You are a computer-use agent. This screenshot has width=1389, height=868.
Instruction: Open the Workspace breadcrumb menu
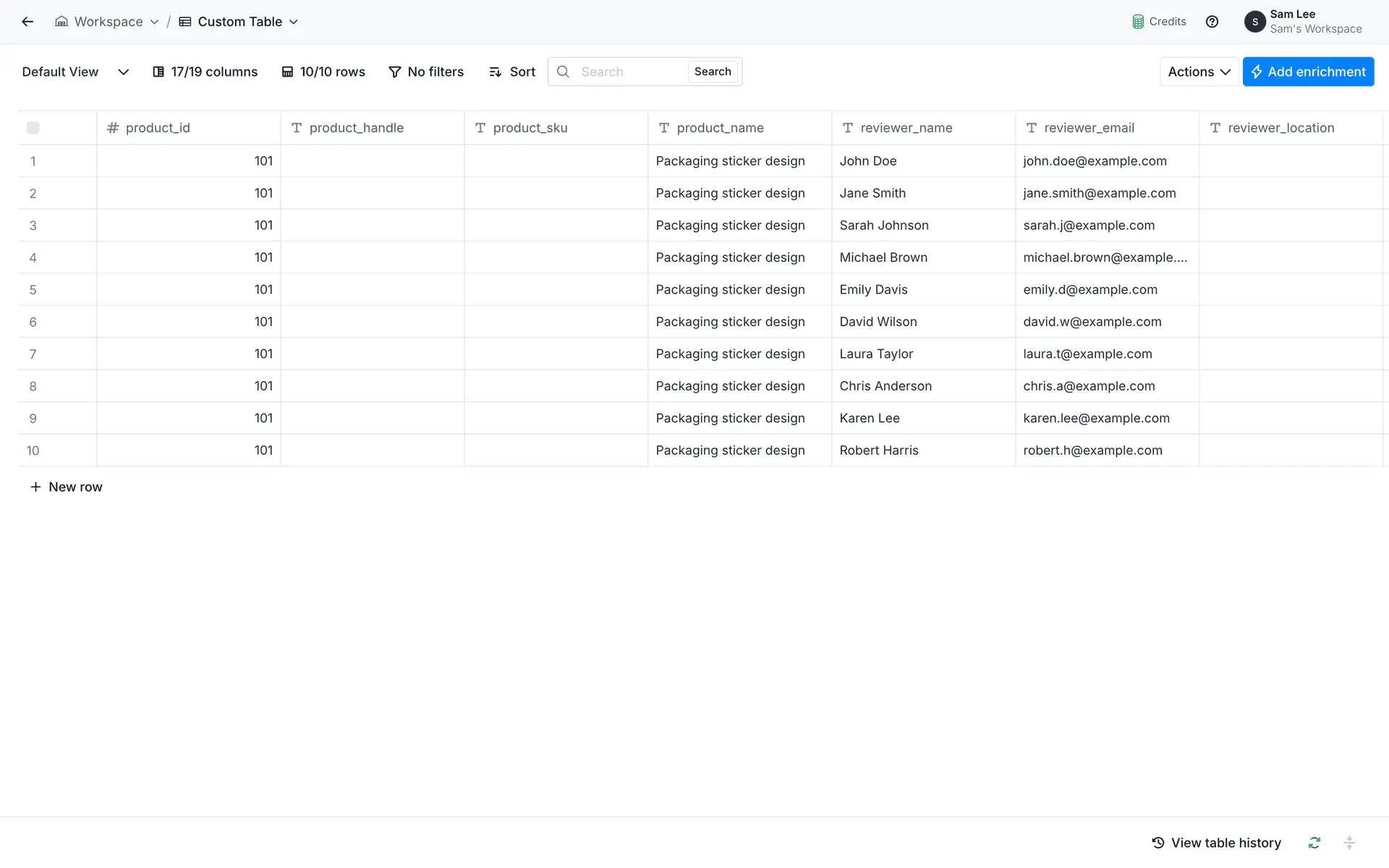click(107, 22)
